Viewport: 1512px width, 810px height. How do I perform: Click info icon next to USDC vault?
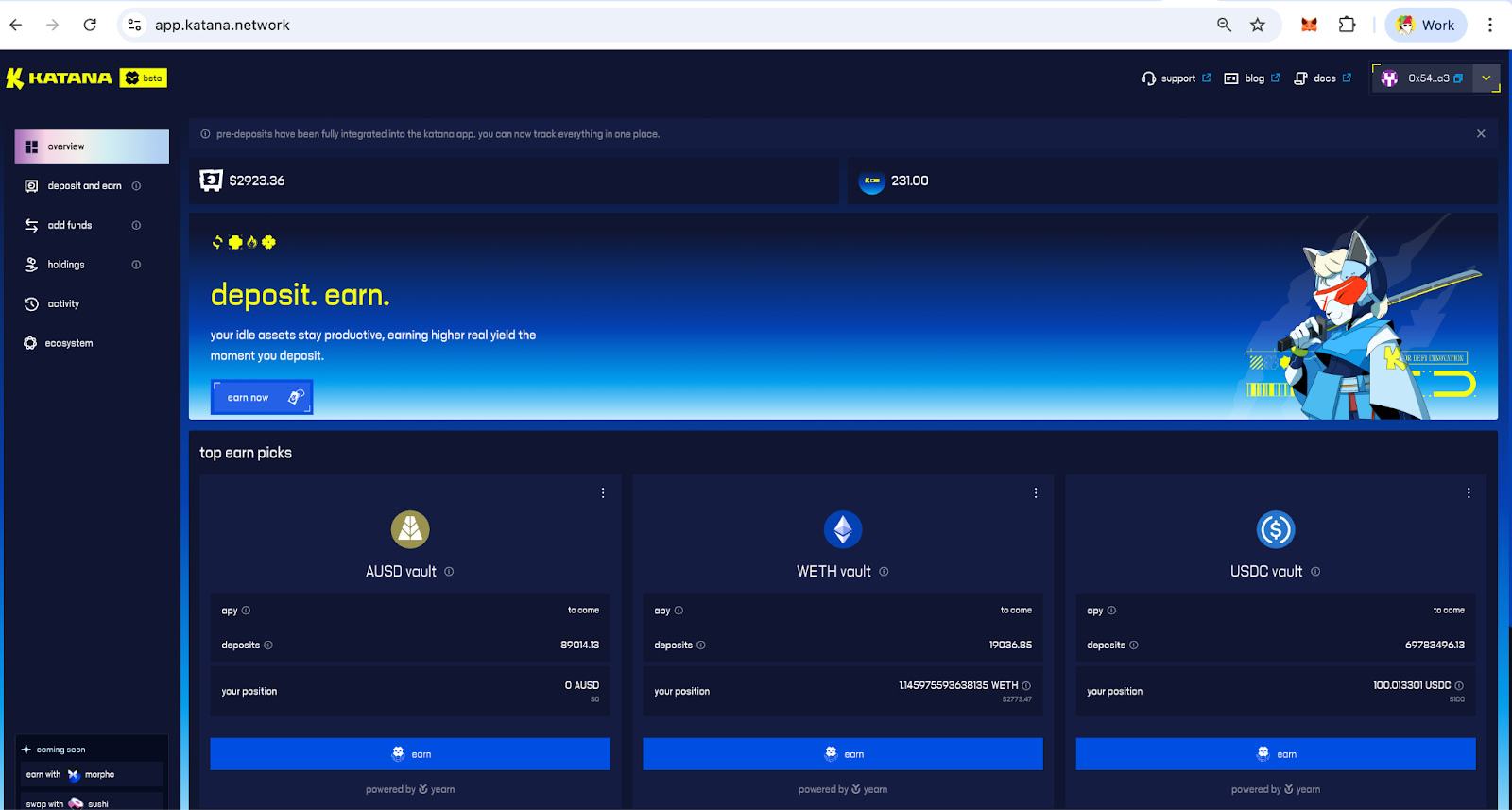(1315, 572)
